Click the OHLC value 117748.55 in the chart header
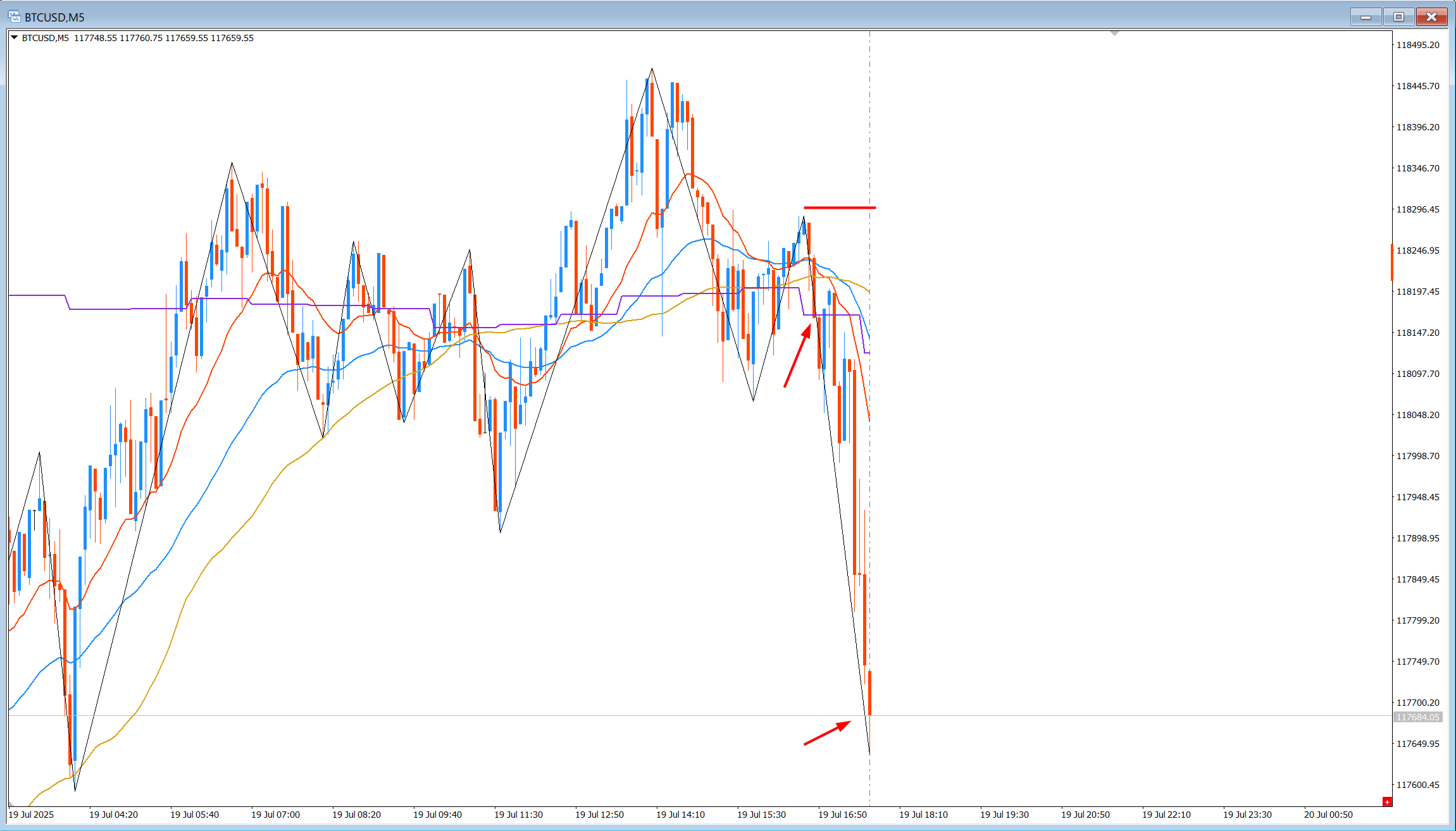 96,38
